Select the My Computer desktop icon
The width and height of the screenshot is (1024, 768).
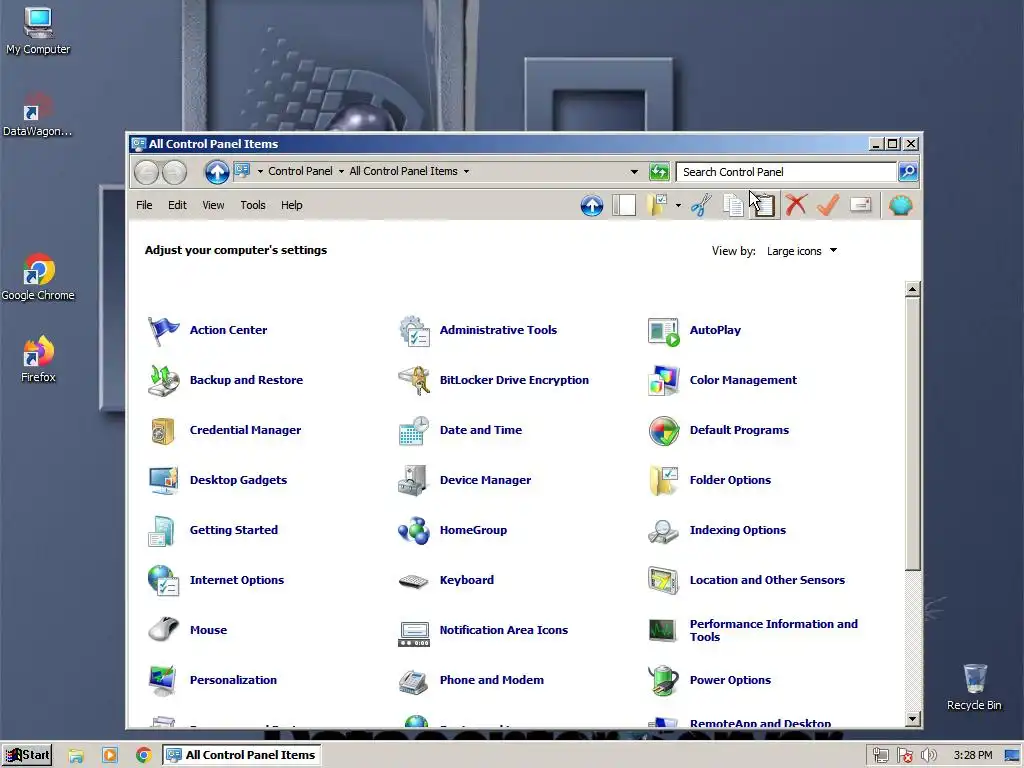pyautogui.click(x=38, y=31)
